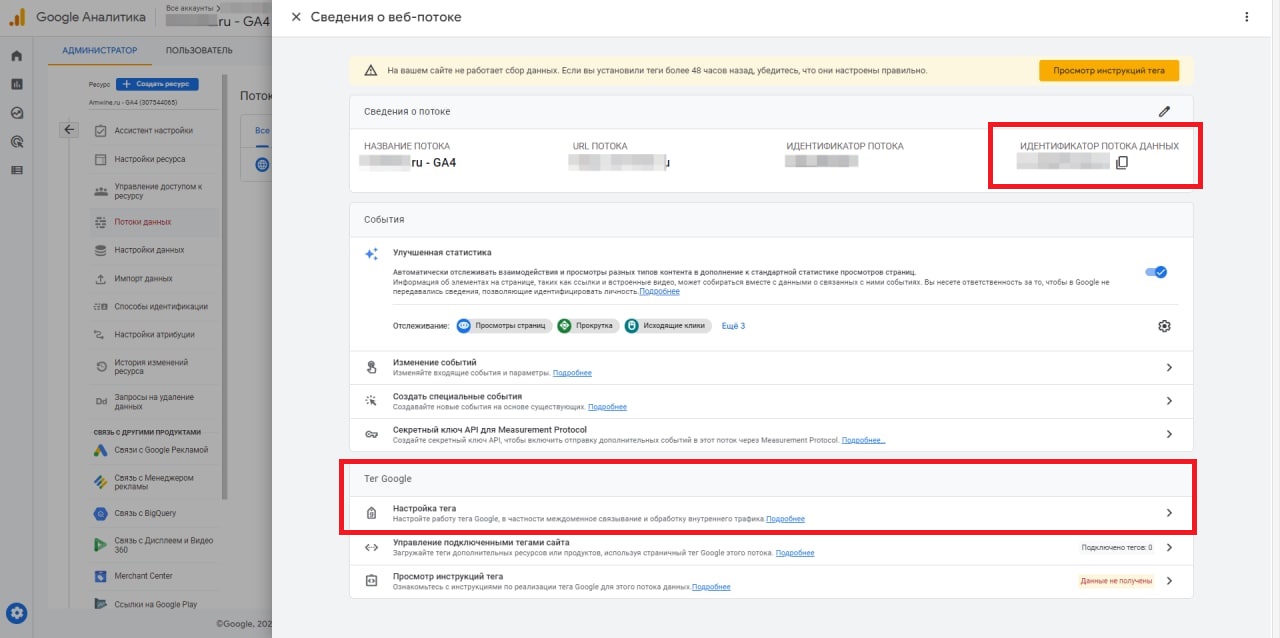
Task: Click the Настройки атрибуции icon
Action: [101, 334]
